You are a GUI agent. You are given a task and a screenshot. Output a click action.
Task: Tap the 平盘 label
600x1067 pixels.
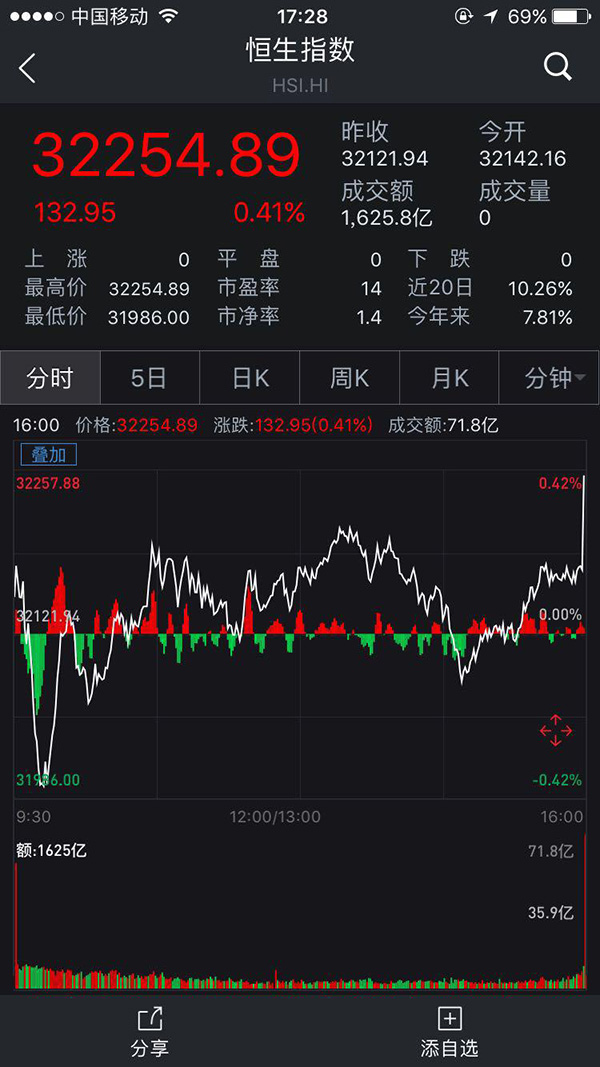(x=248, y=259)
